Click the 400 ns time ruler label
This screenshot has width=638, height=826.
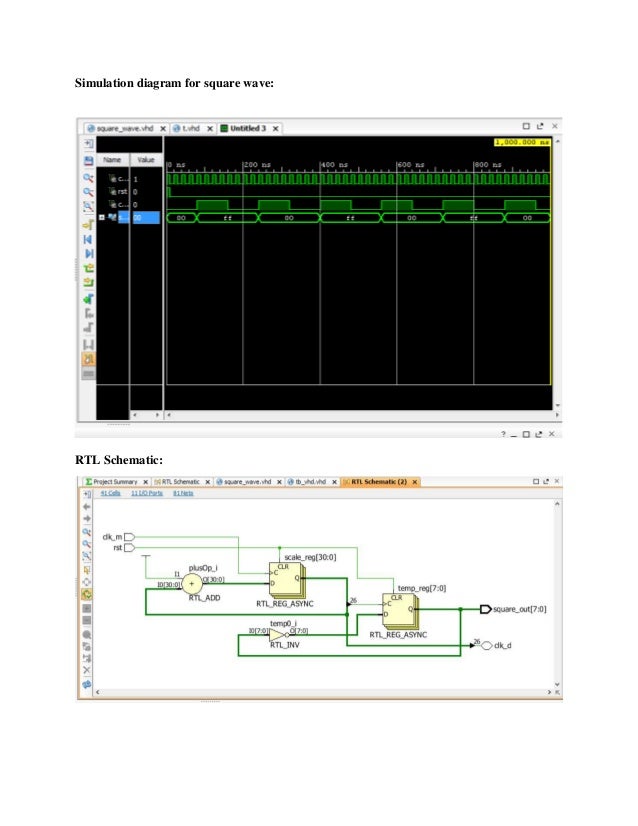click(334, 165)
